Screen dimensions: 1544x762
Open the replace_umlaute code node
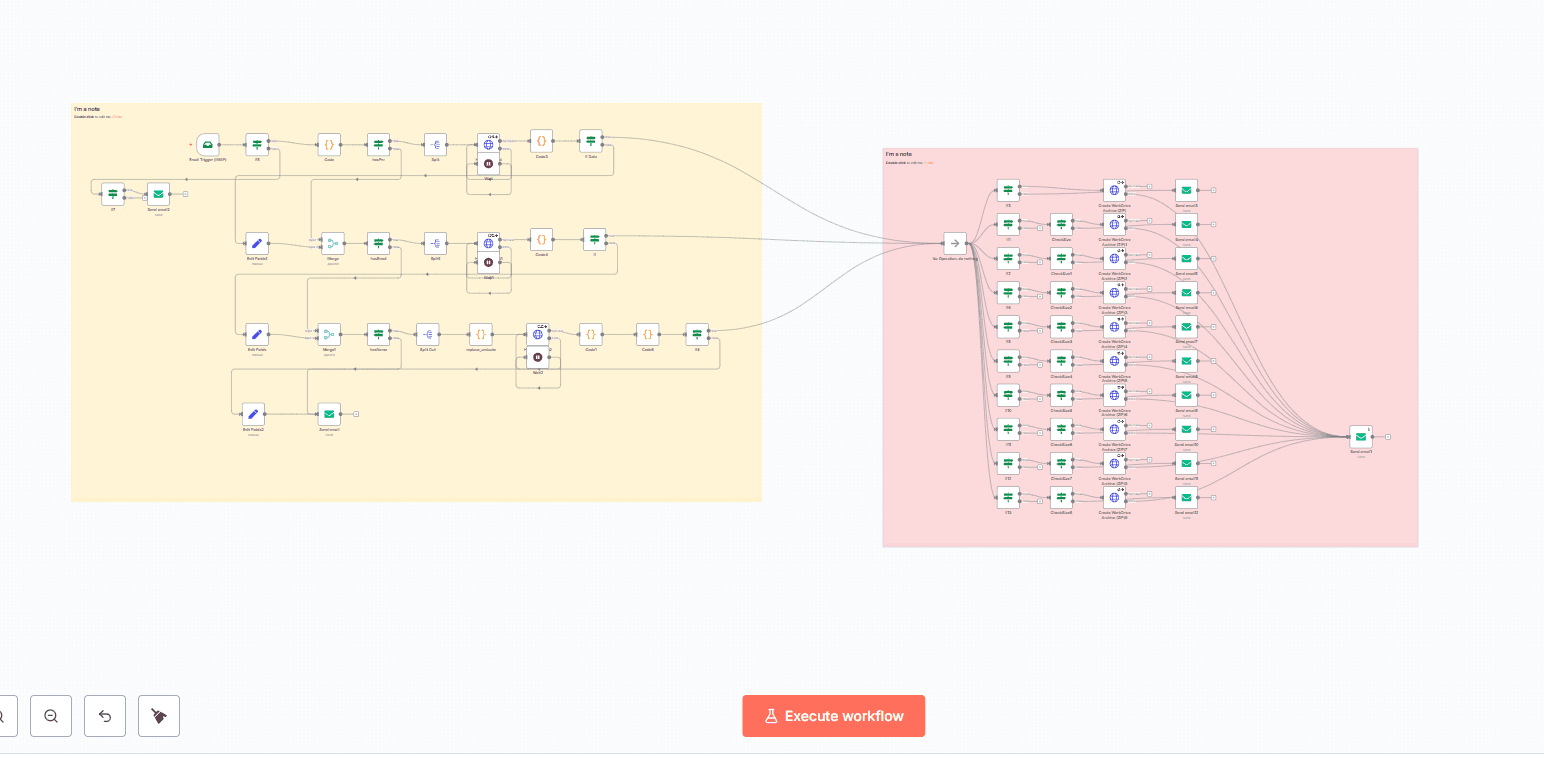(480, 335)
